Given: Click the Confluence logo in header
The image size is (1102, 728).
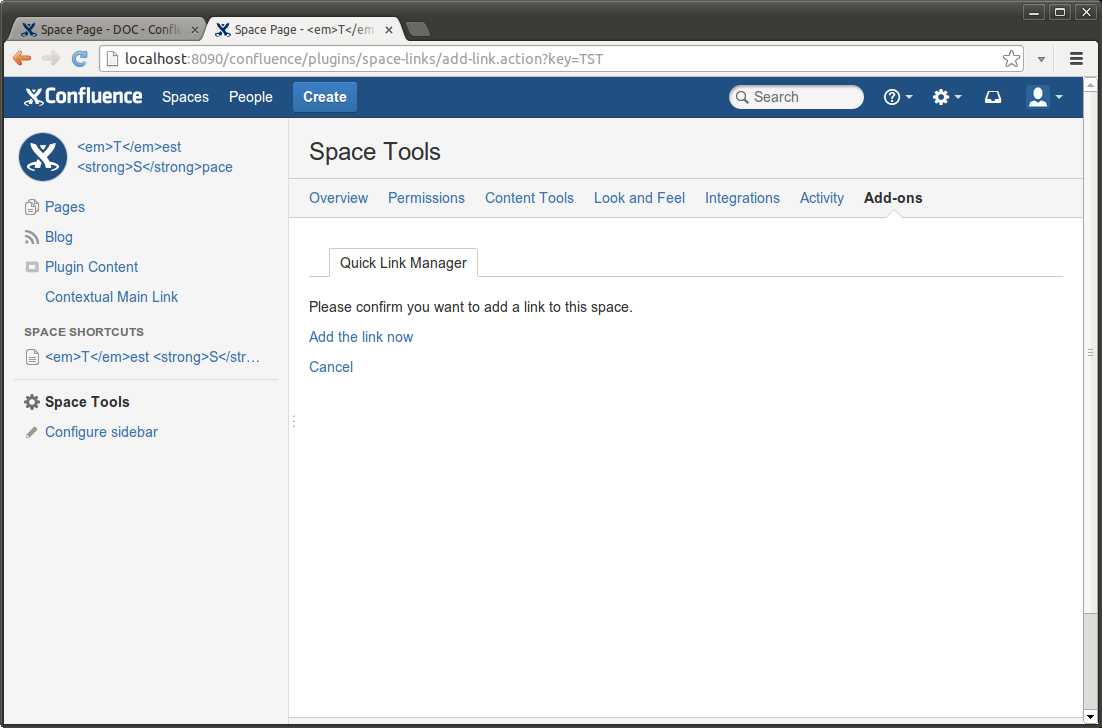Looking at the screenshot, I should [83, 97].
